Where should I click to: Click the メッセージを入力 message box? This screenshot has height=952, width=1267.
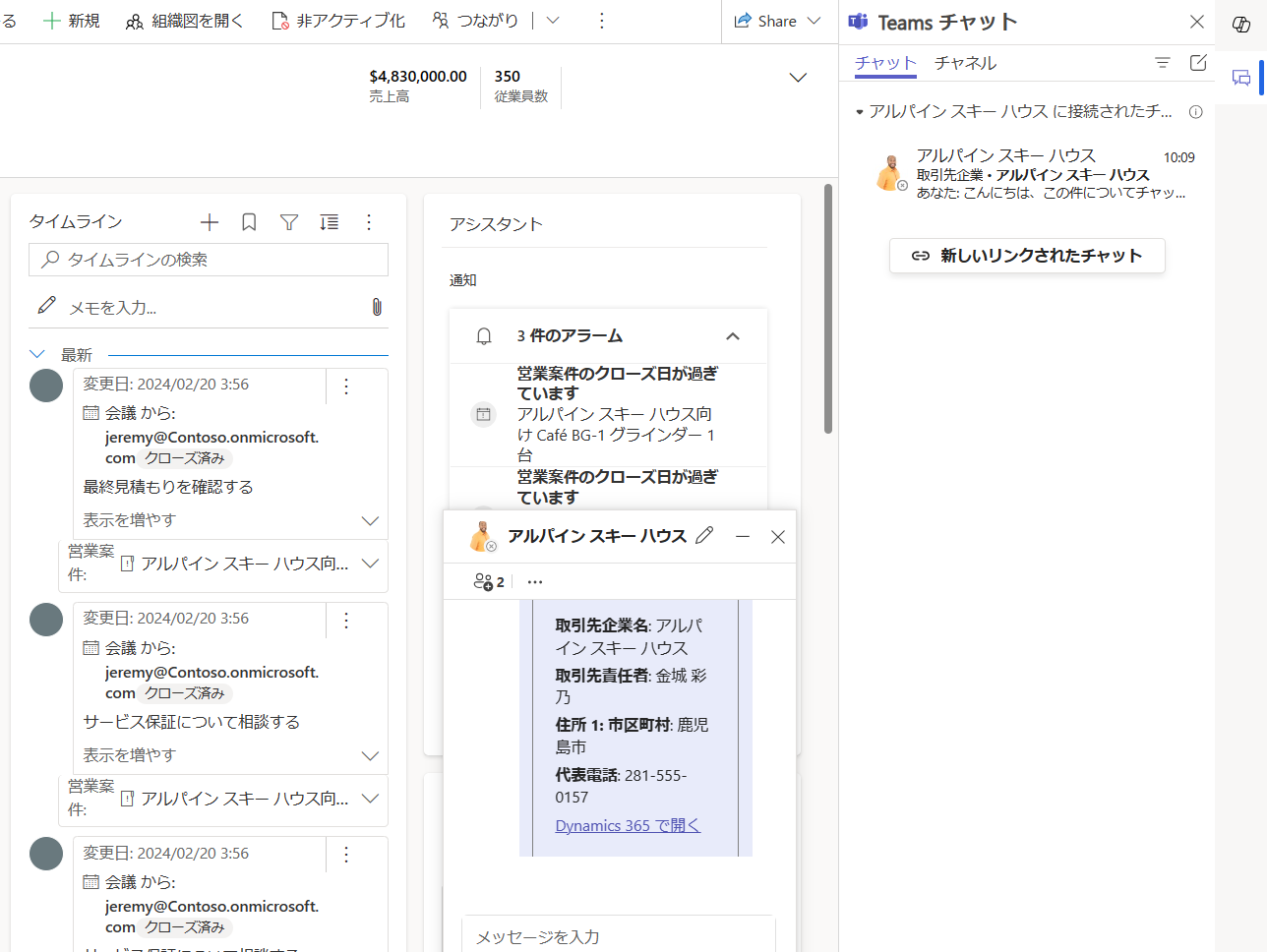[x=619, y=936]
